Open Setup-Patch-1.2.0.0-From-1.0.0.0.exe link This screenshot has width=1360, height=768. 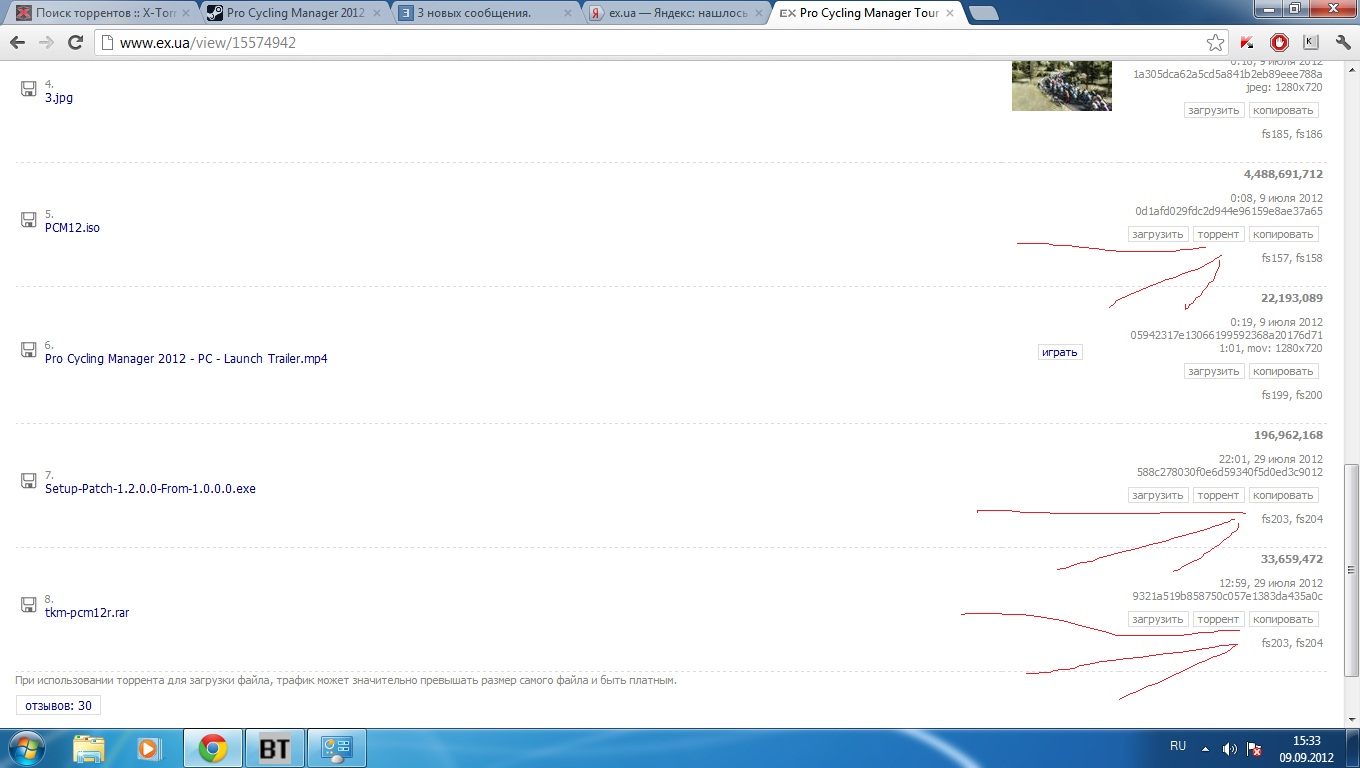point(150,489)
